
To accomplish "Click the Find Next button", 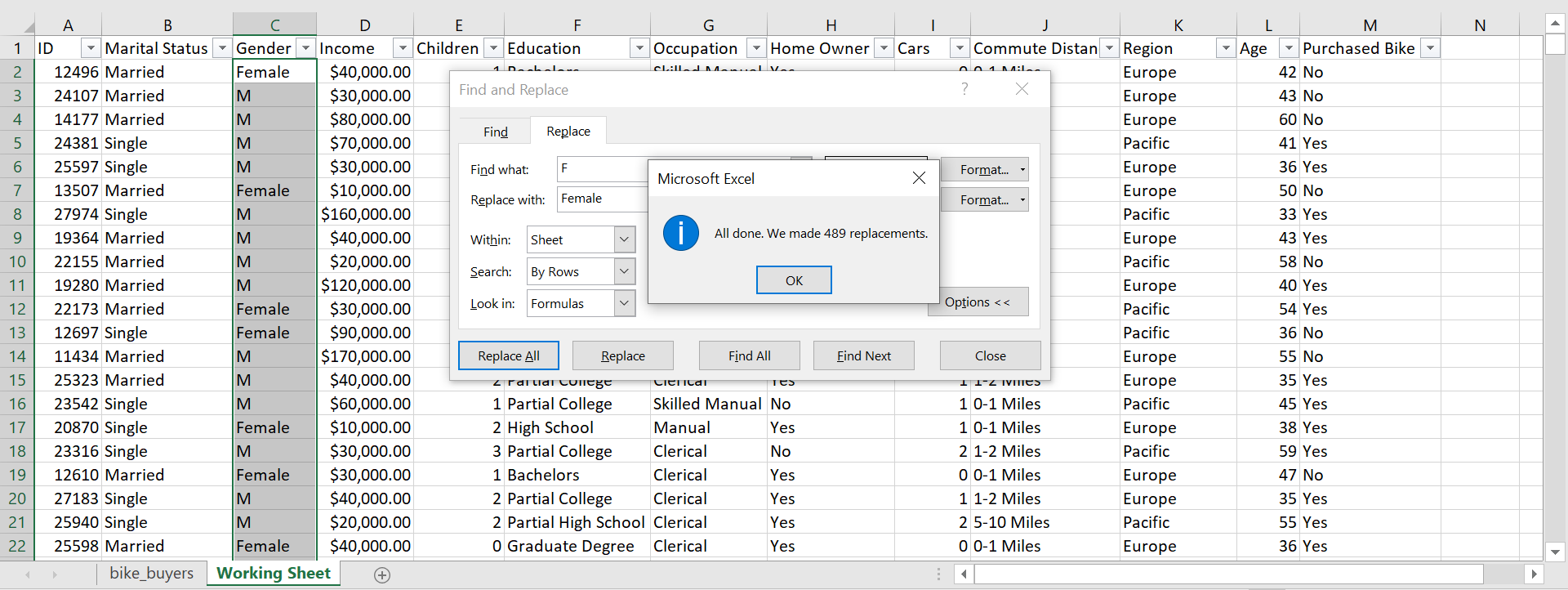I will click(x=863, y=355).
